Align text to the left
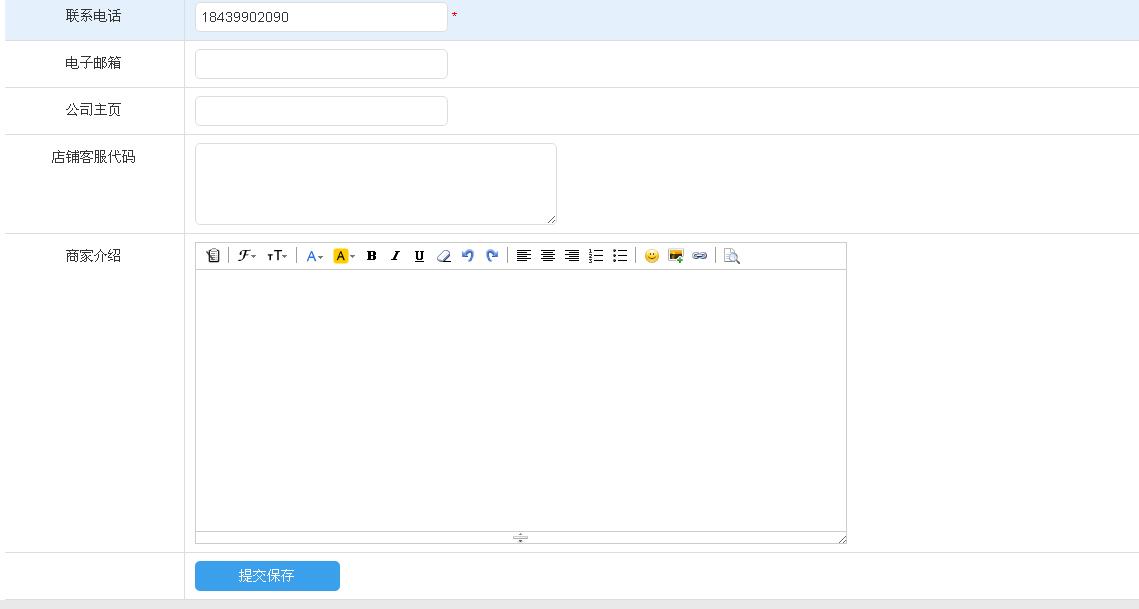The height and width of the screenshot is (609, 1139). coord(523,256)
